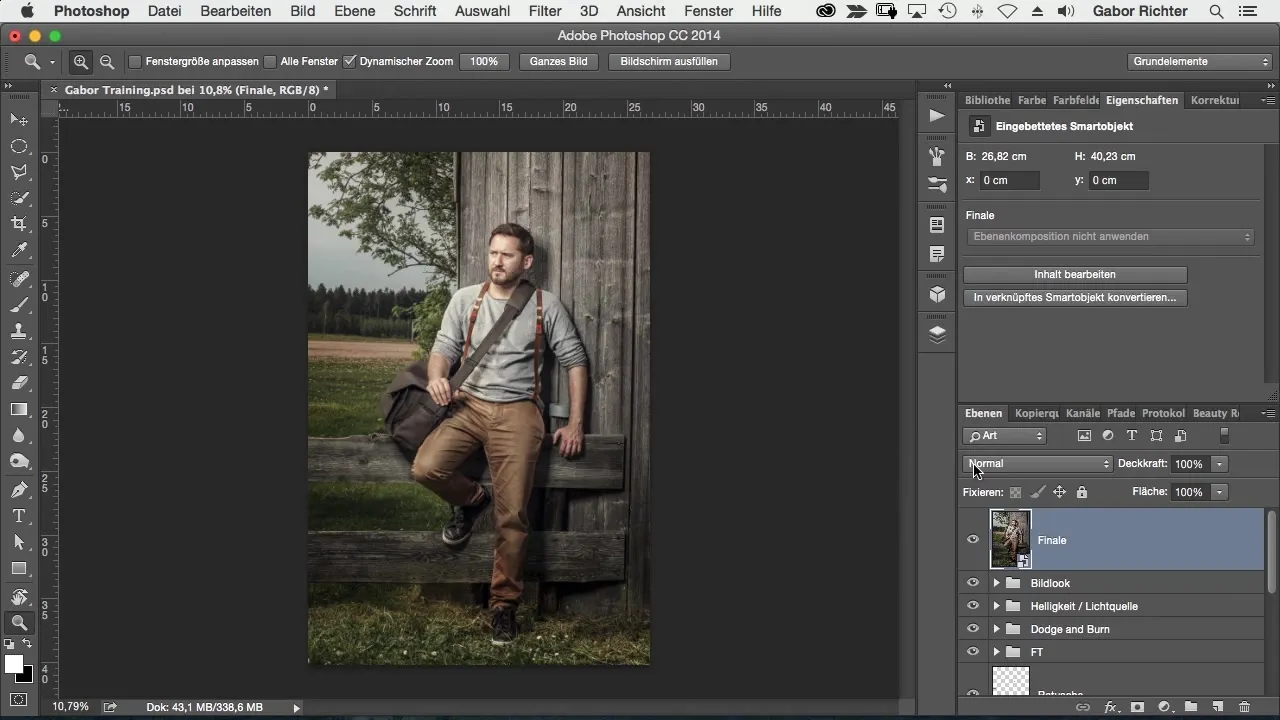Select the Move tool

coord(19,120)
